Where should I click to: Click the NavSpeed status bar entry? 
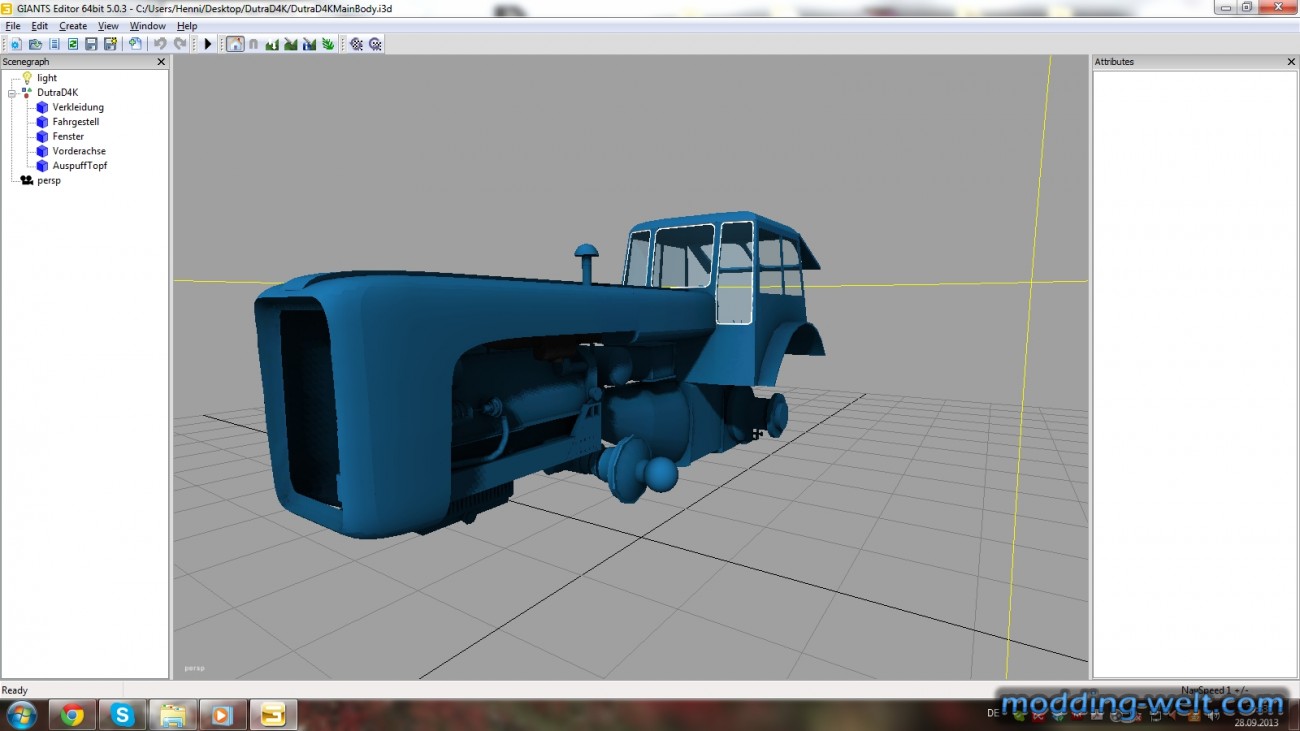pyautogui.click(x=1214, y=690)
